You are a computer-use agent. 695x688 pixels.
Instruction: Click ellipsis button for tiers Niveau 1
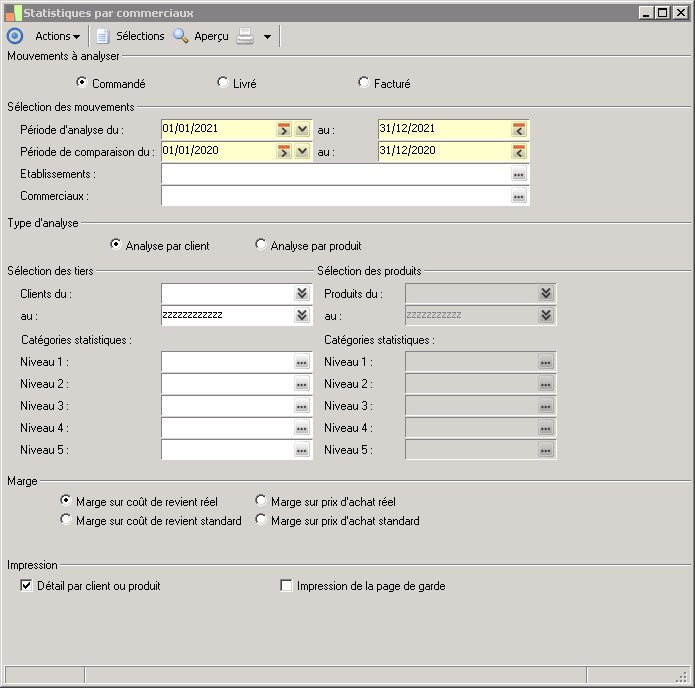tap(301, 362)
